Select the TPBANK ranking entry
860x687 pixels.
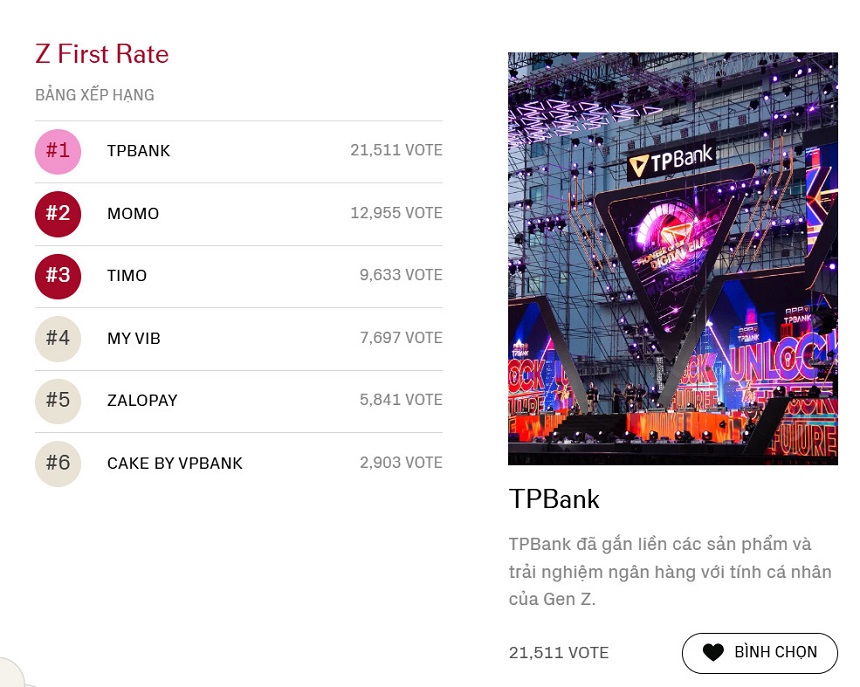coord(239,151)
